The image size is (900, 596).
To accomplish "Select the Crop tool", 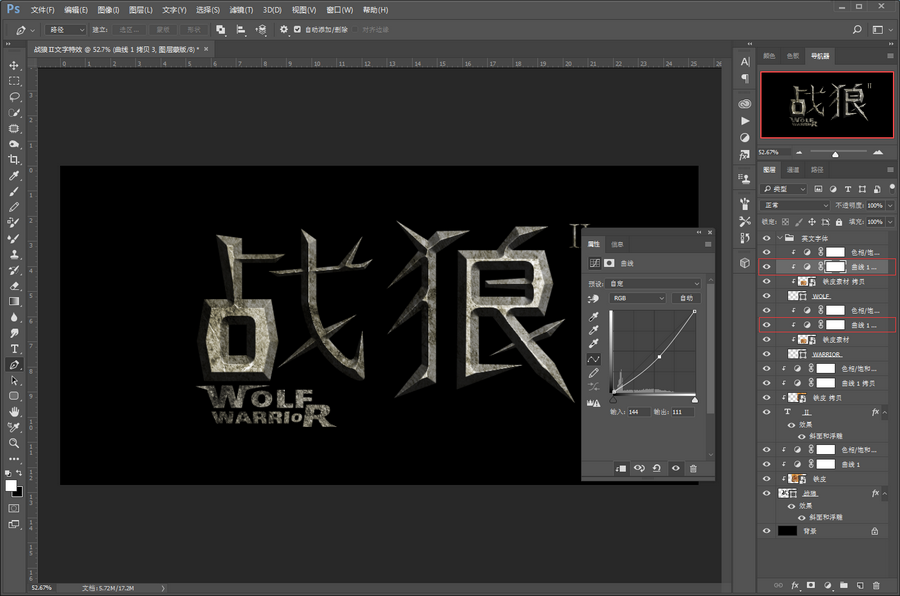I will click(14, 160).
